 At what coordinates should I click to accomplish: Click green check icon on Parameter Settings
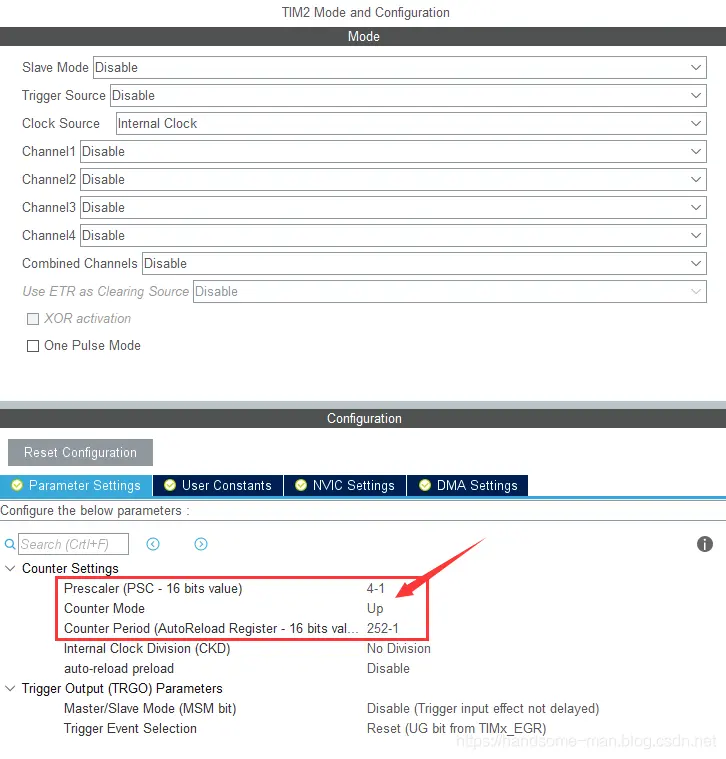pyautogui.click(x=17, y=485)
